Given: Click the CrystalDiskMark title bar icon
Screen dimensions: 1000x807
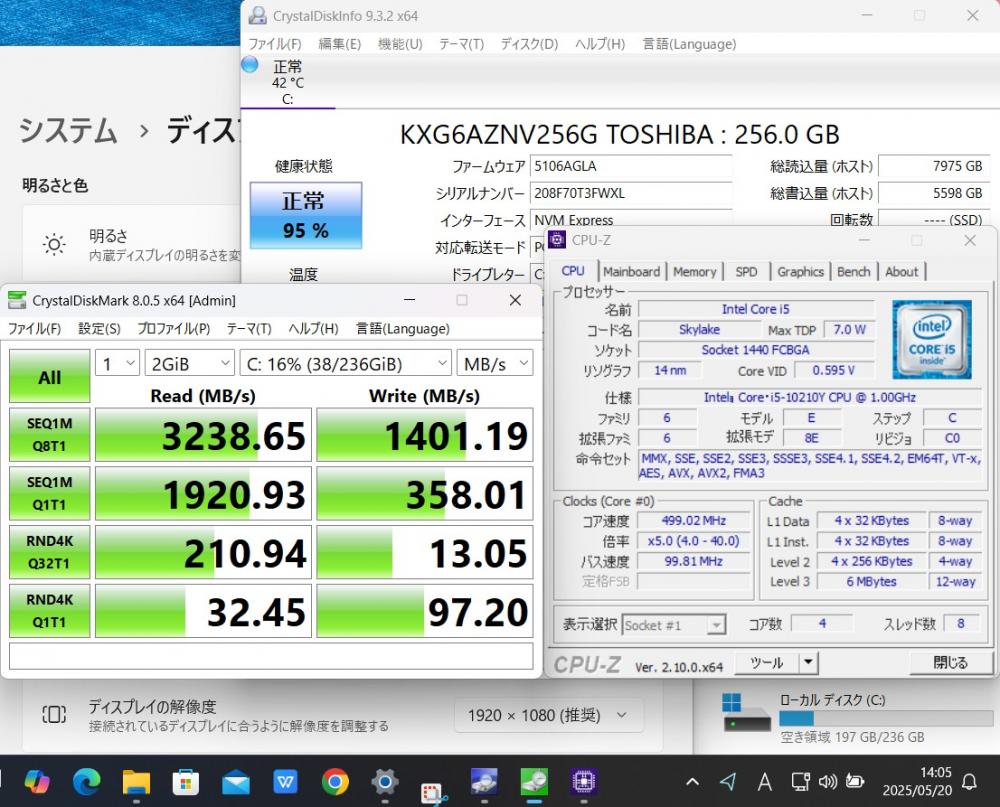Looking at the screenshot, I should click(17, 300).
